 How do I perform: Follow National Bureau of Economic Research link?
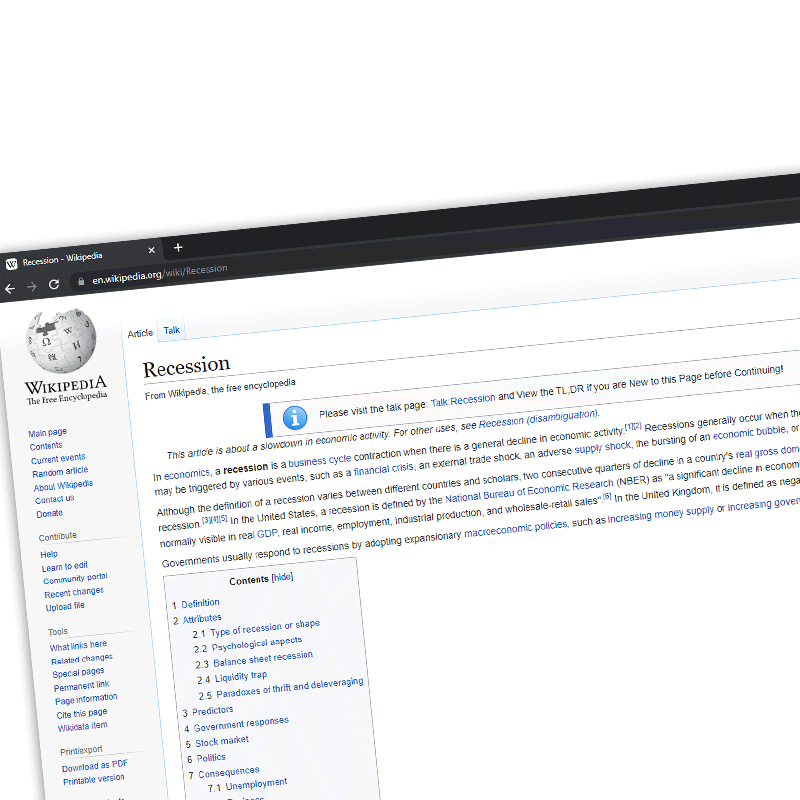(530, 491)
